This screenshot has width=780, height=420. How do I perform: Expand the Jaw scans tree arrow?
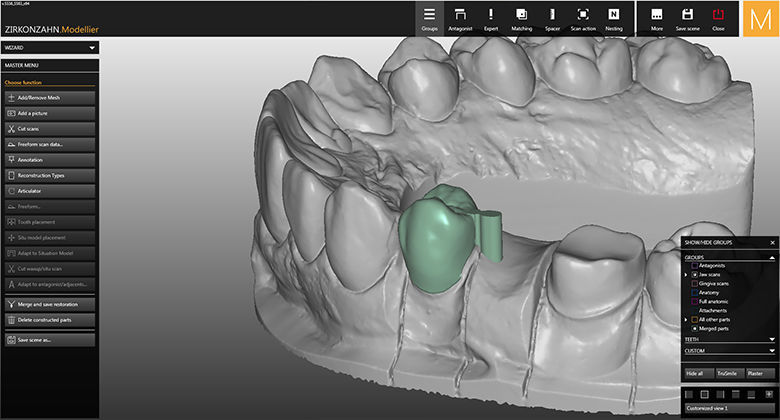click(686, 275)
